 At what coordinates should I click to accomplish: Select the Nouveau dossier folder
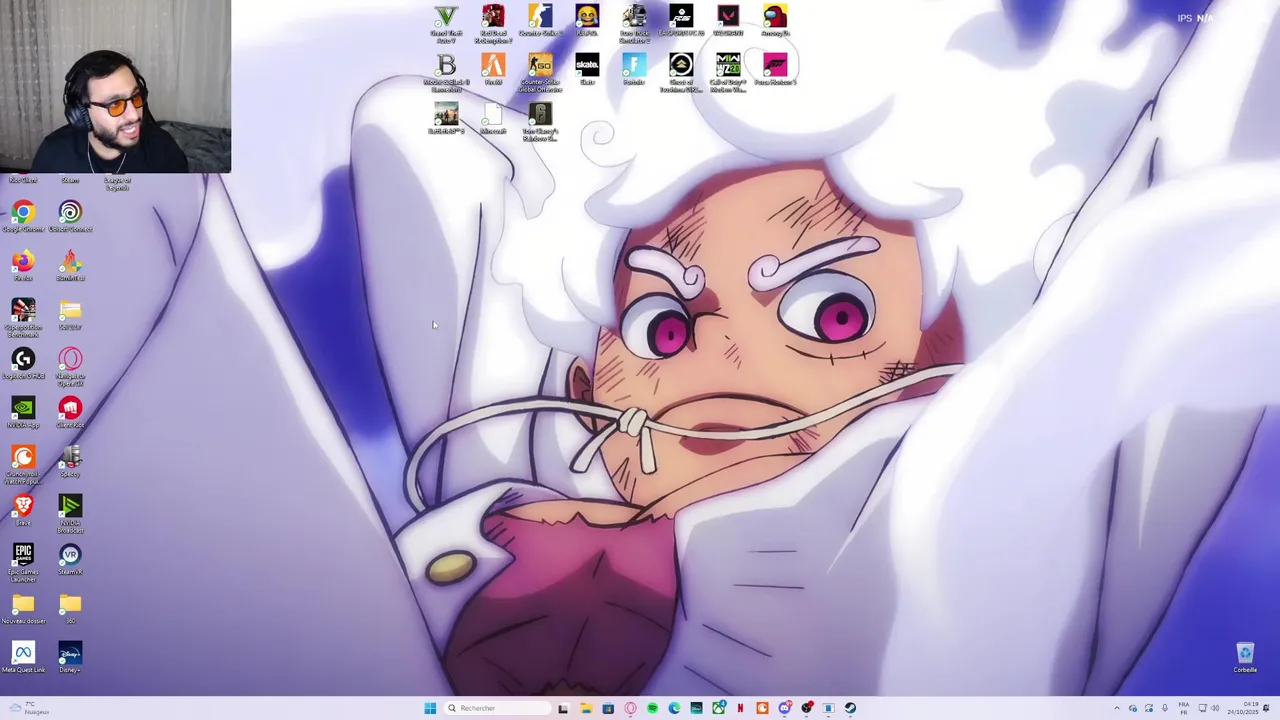(x=23, y=608)
